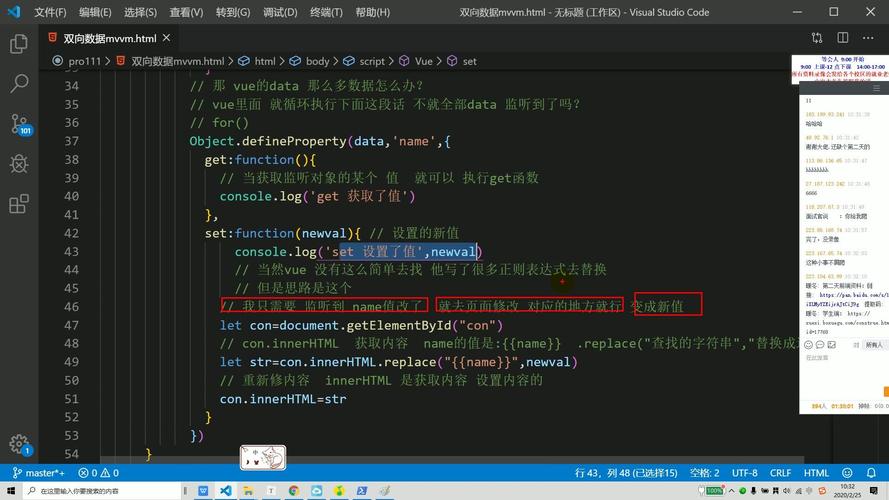The height and width of the screenshot is (500, 889).
Task: Open the 帮助(H) menu
Action: click(x=372, y=12)
